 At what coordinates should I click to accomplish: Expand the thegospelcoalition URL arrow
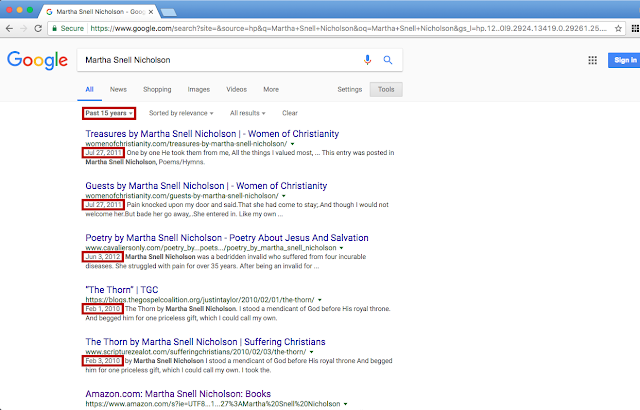[x=320, y=300]
